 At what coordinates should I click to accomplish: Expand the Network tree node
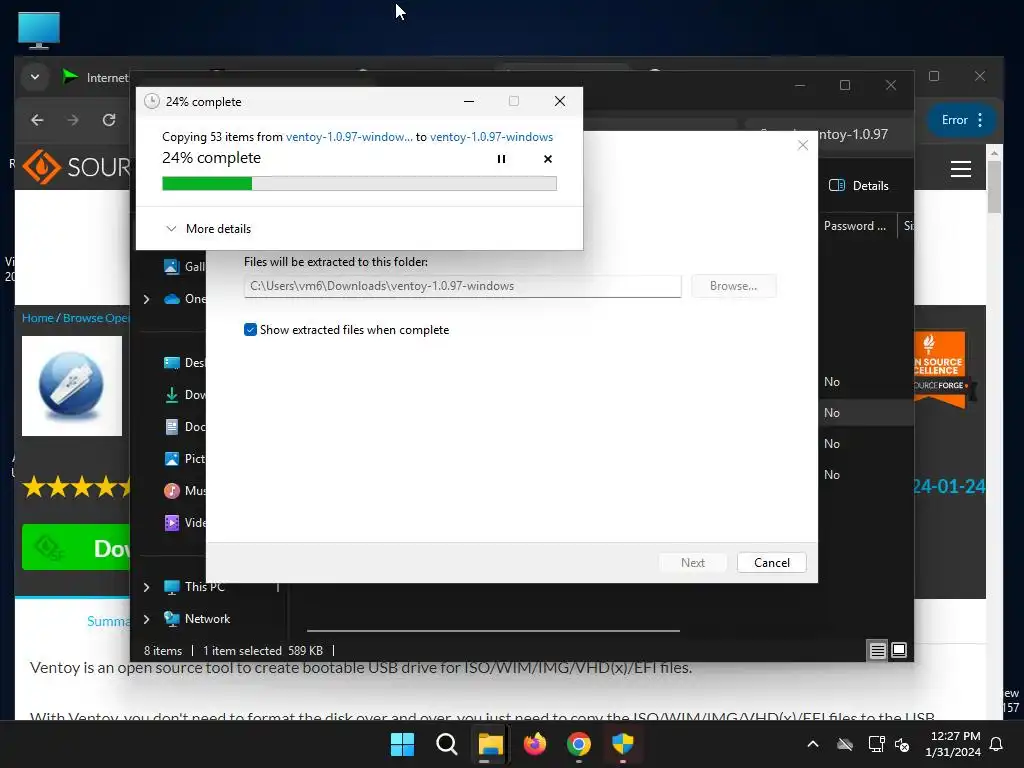(146, 619)
